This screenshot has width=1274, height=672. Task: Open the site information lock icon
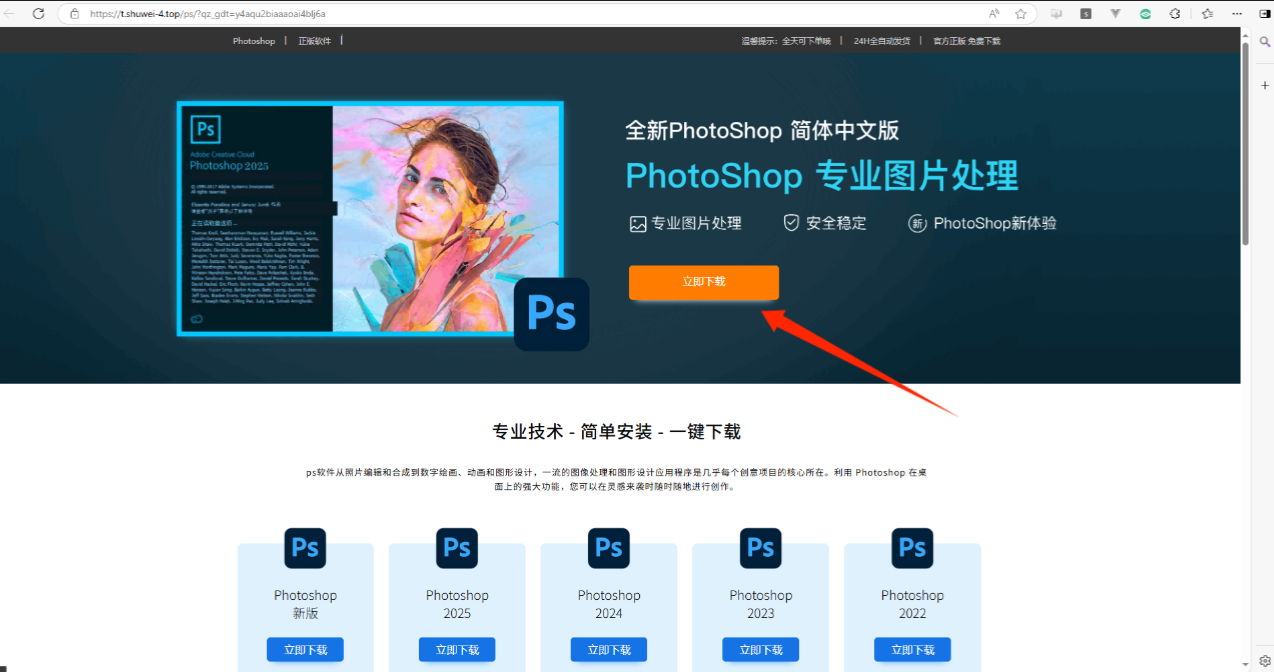(x=75, y=14)
